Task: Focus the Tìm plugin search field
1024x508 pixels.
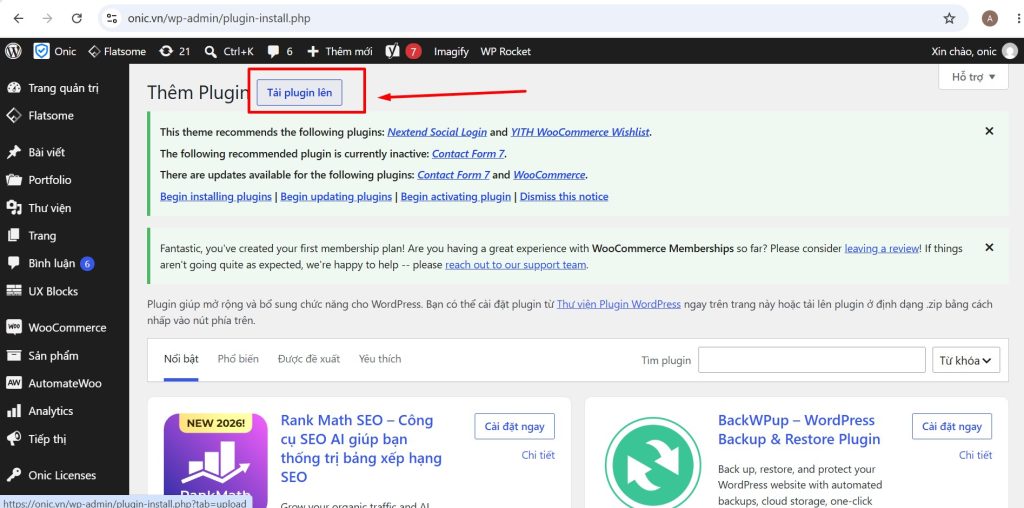Action: click(x=812, y=360)
